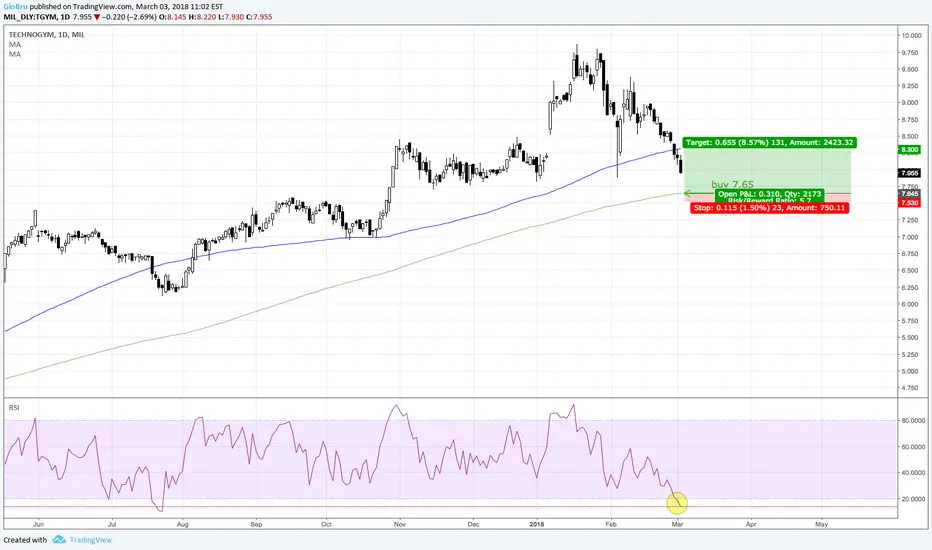Click the Aug label on time axis
The width and height of the screenshot is (932, 550).
point(182,524)
